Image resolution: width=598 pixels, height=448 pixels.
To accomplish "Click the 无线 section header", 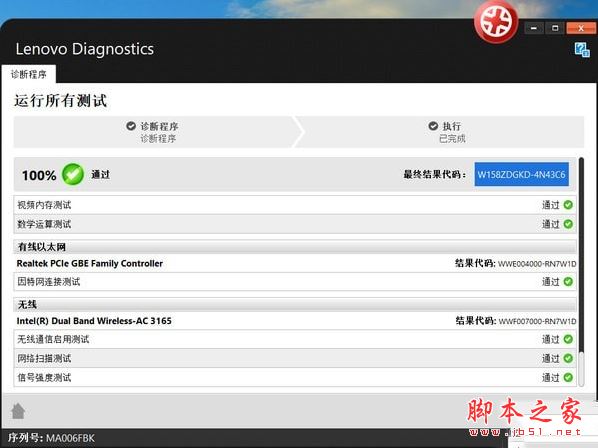I will coord(295,304).
